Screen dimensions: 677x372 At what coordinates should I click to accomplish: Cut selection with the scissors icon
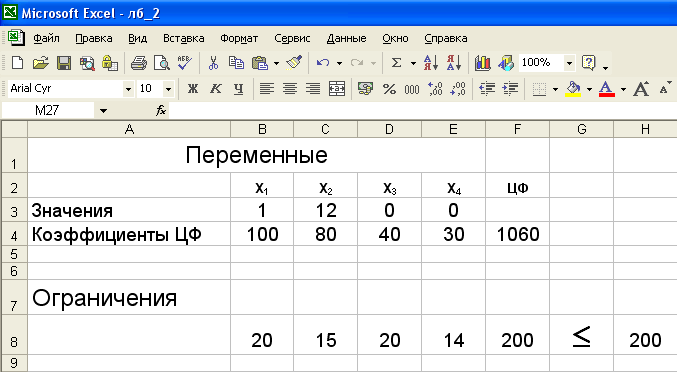pos(213,63)
